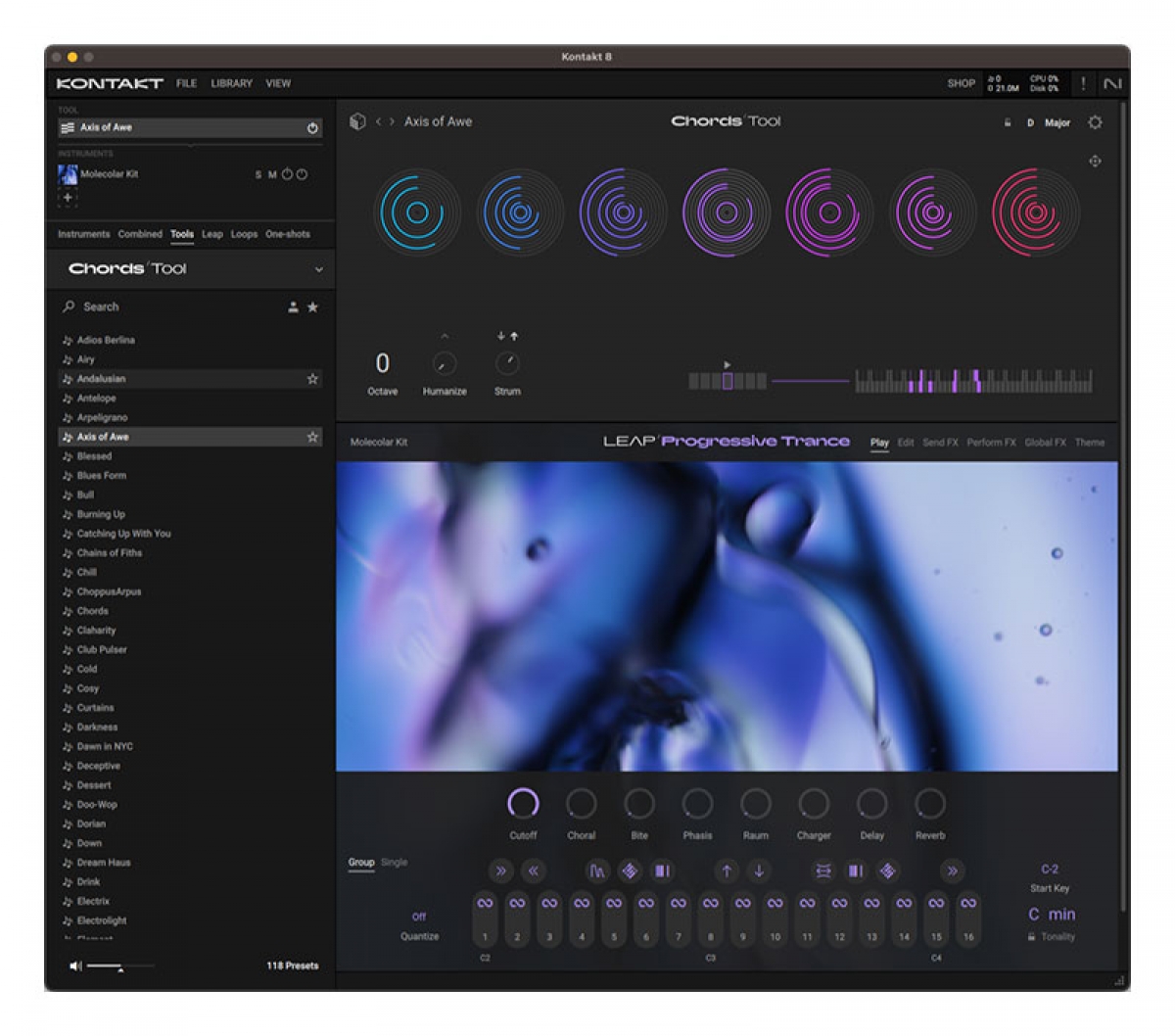Switch to the Leap browser tab
This screenshot has width=1175, height=1036.
point(212,234)
